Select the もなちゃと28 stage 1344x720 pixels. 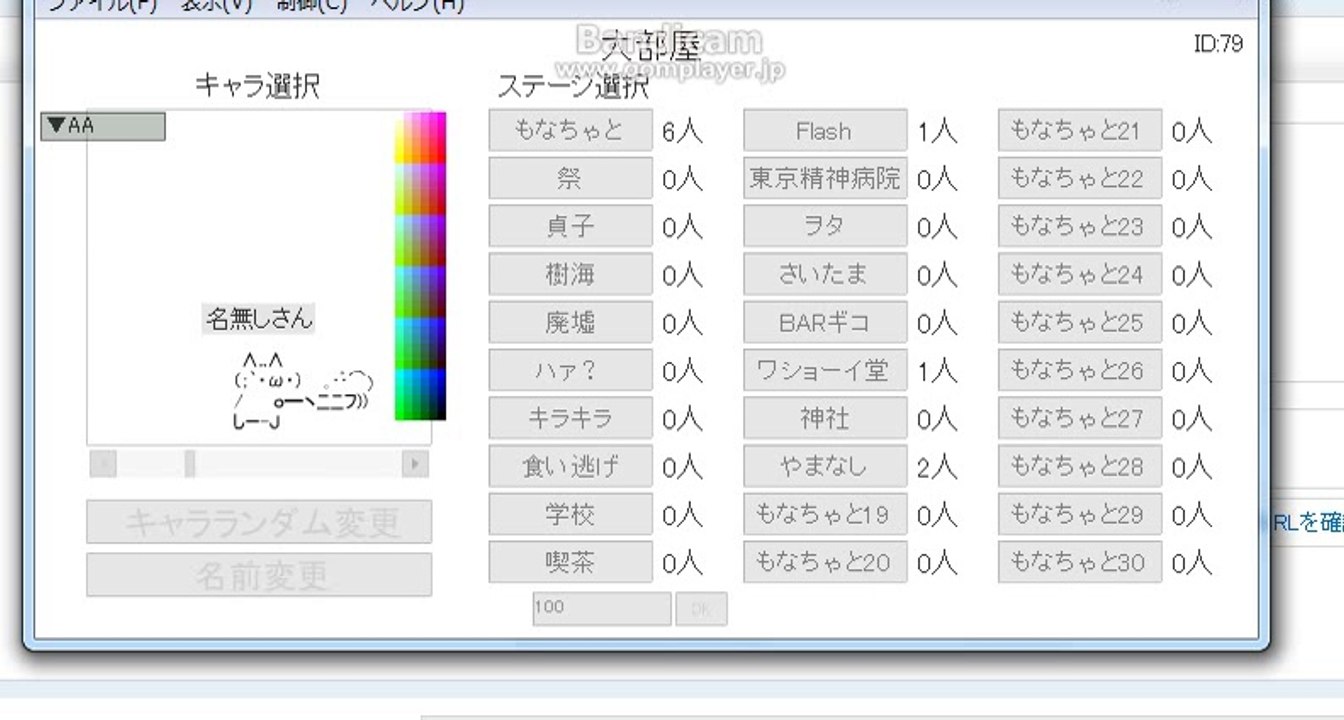[x=1080, y=466]
